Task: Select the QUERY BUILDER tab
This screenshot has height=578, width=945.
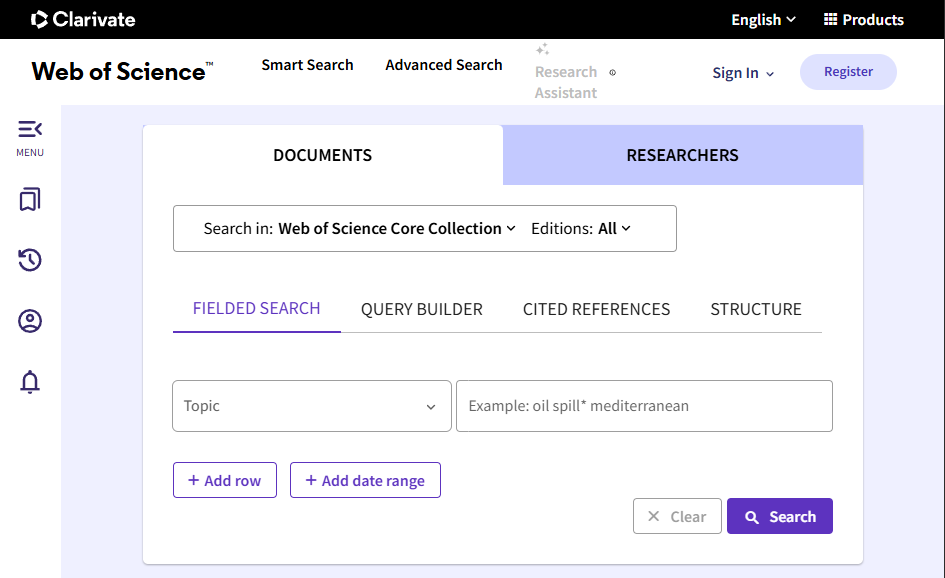Action: coord(421,309)
